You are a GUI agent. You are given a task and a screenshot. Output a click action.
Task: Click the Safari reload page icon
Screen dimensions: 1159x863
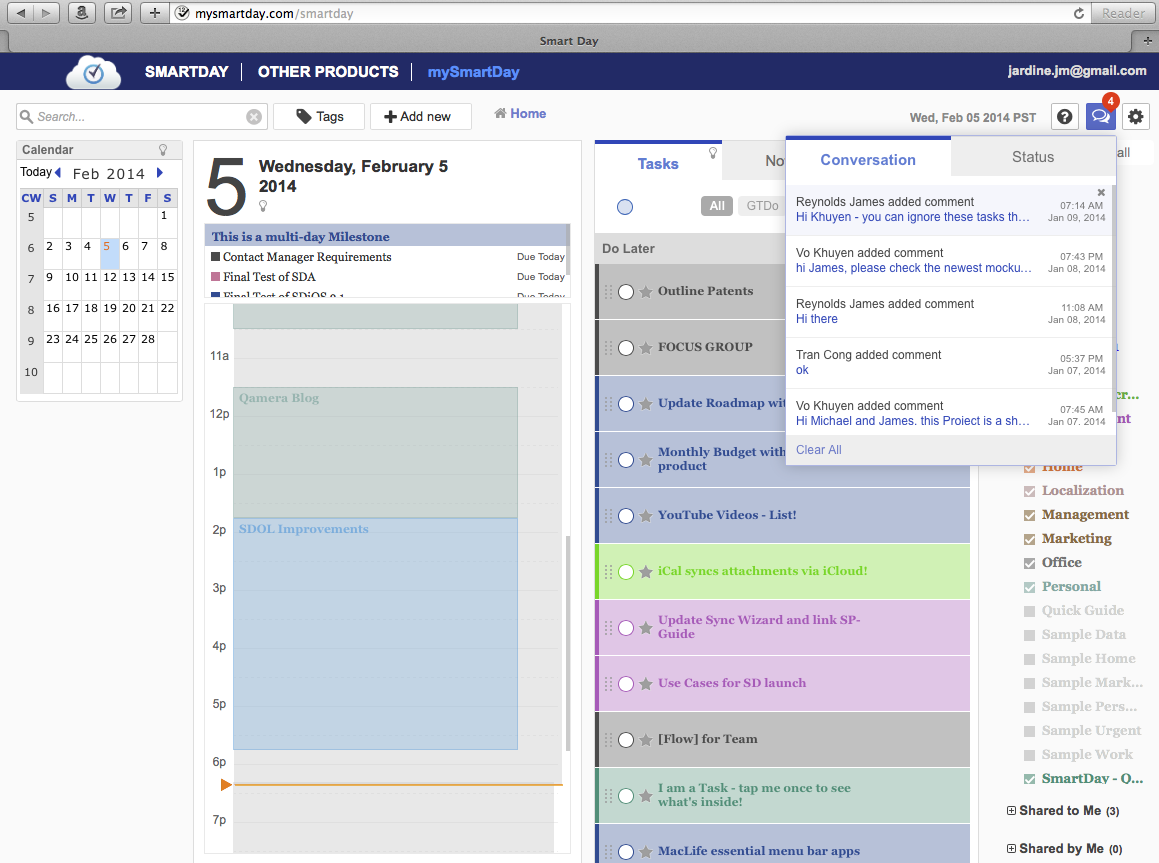click(1078, 13)
